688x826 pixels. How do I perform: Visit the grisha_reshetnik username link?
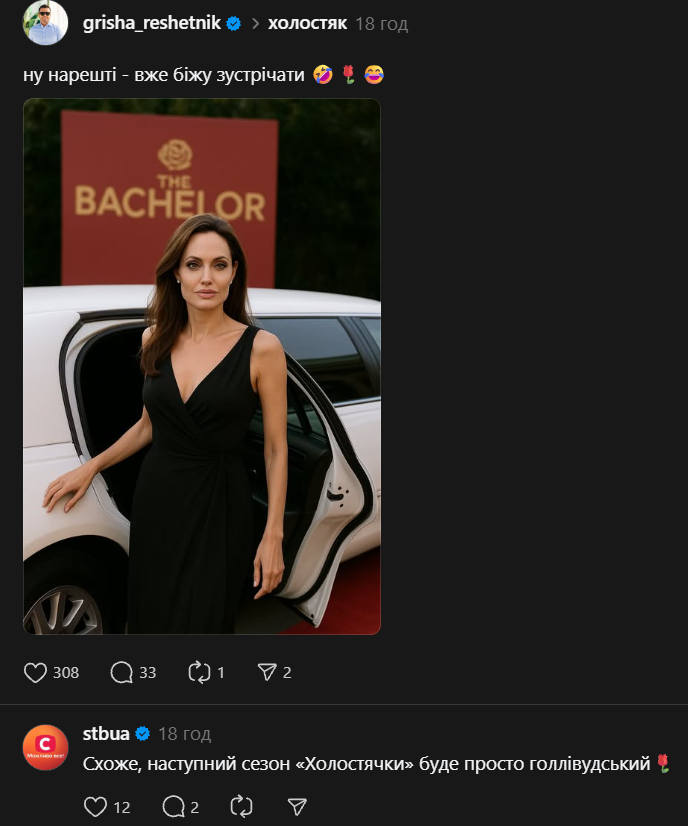[x=151, y=23]
